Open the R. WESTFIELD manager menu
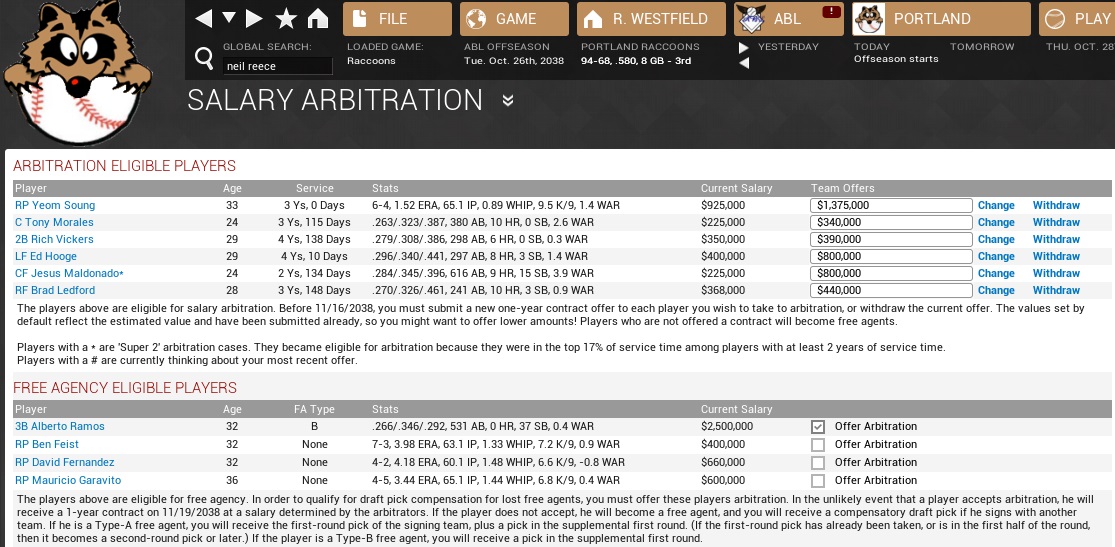Image resolution: width=1115 pixels, height=547 pixels. pos(651,19)
